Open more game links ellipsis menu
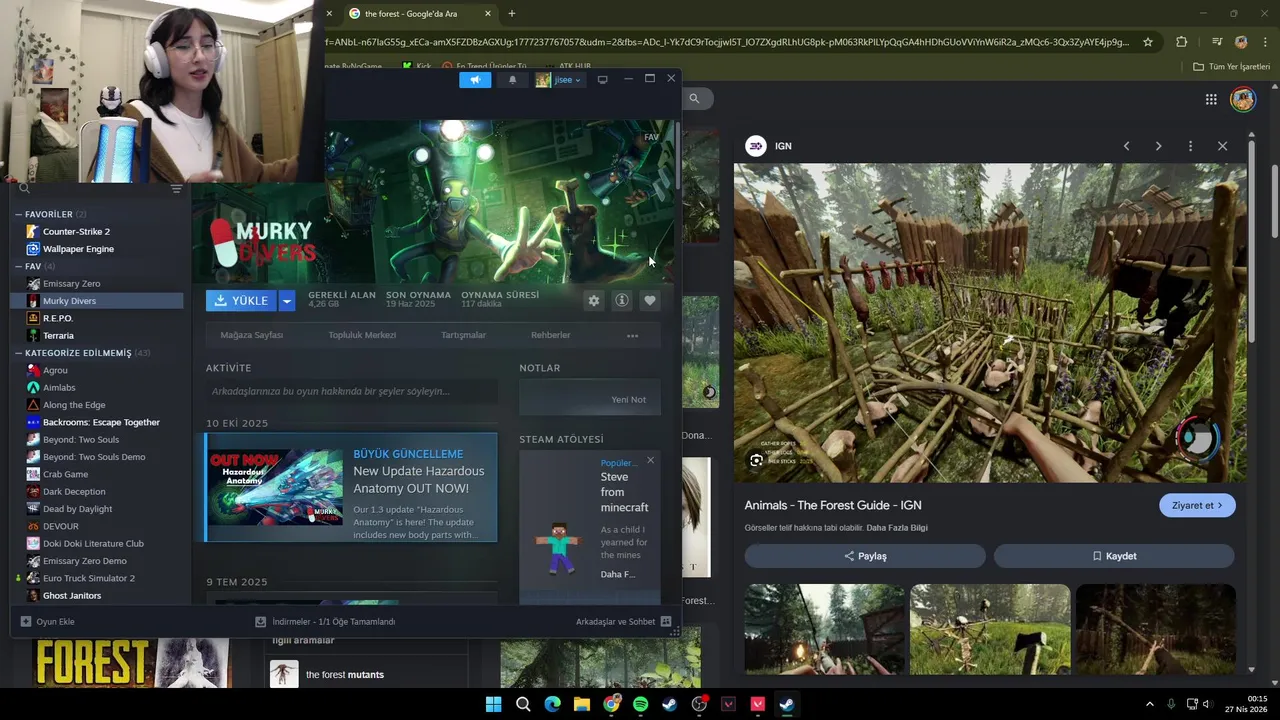This screenshot has width=1280, height=720. [632, 336]
